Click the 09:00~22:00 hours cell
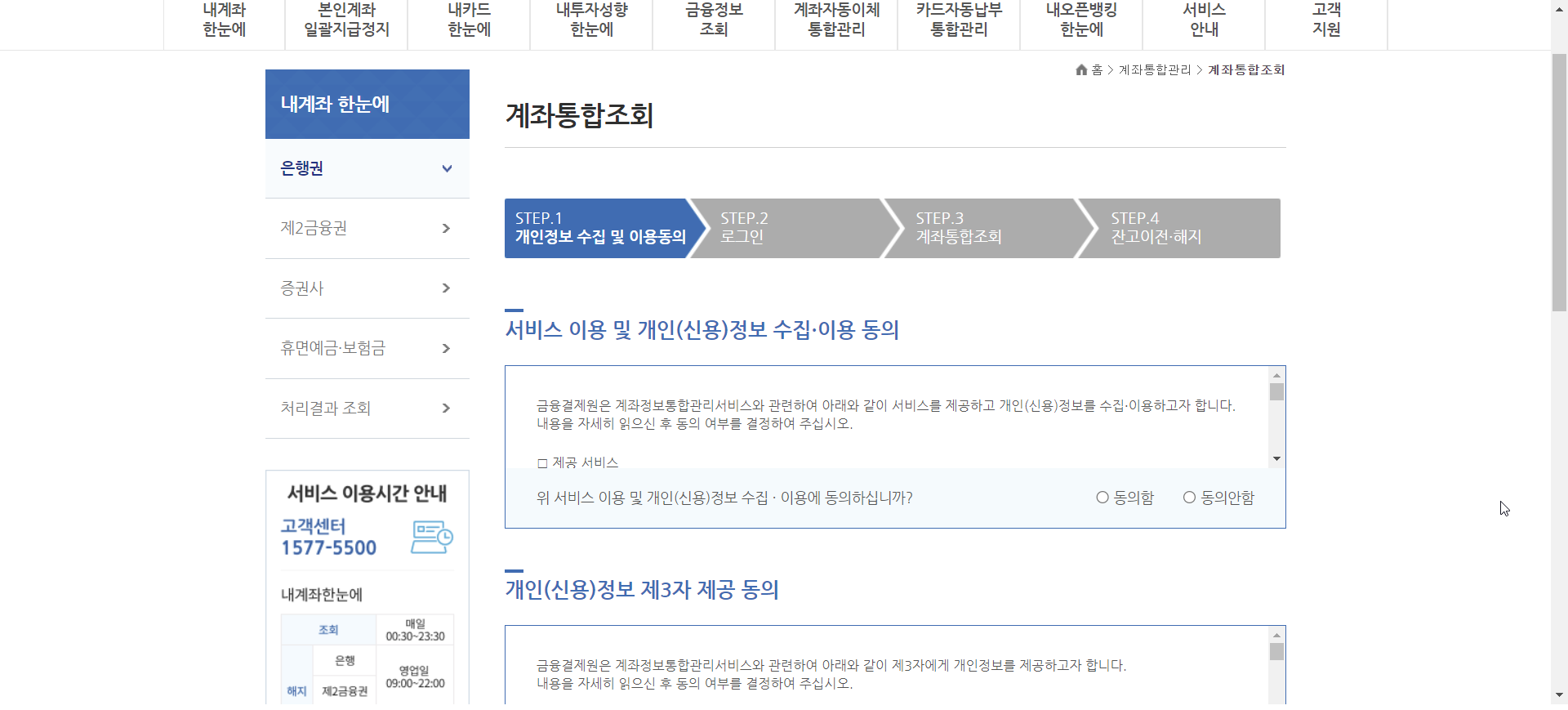This screenshot has width=1568, height=710. click(x=415, y=677)
